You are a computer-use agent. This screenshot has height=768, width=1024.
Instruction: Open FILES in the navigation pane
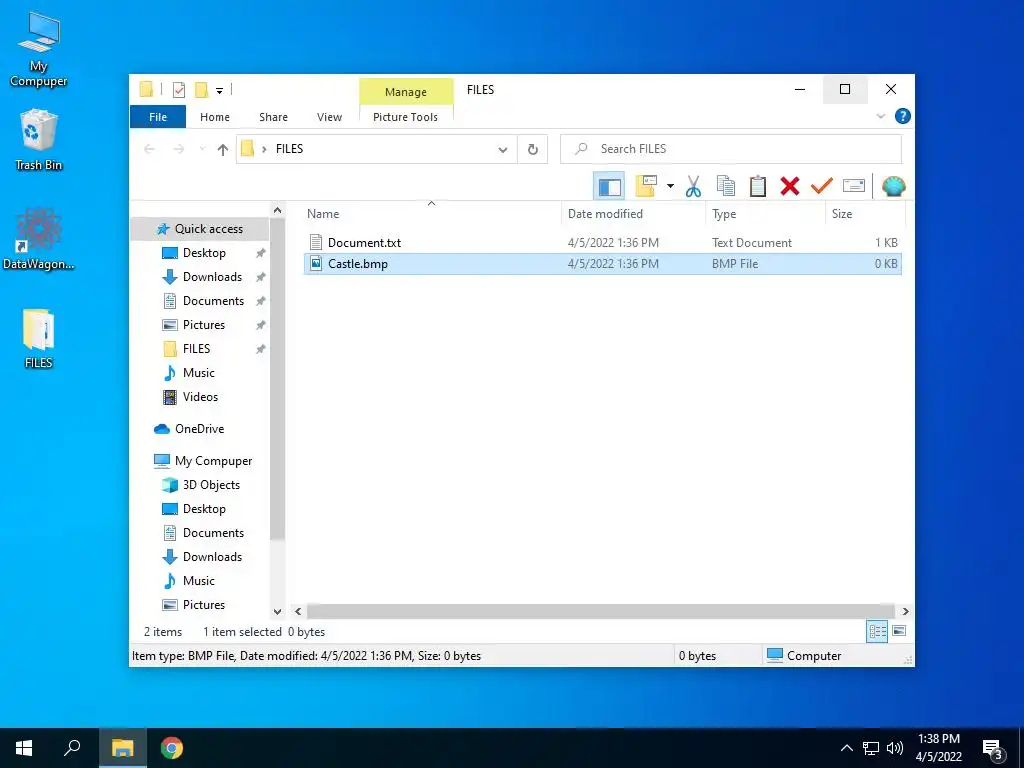point(196,349)
